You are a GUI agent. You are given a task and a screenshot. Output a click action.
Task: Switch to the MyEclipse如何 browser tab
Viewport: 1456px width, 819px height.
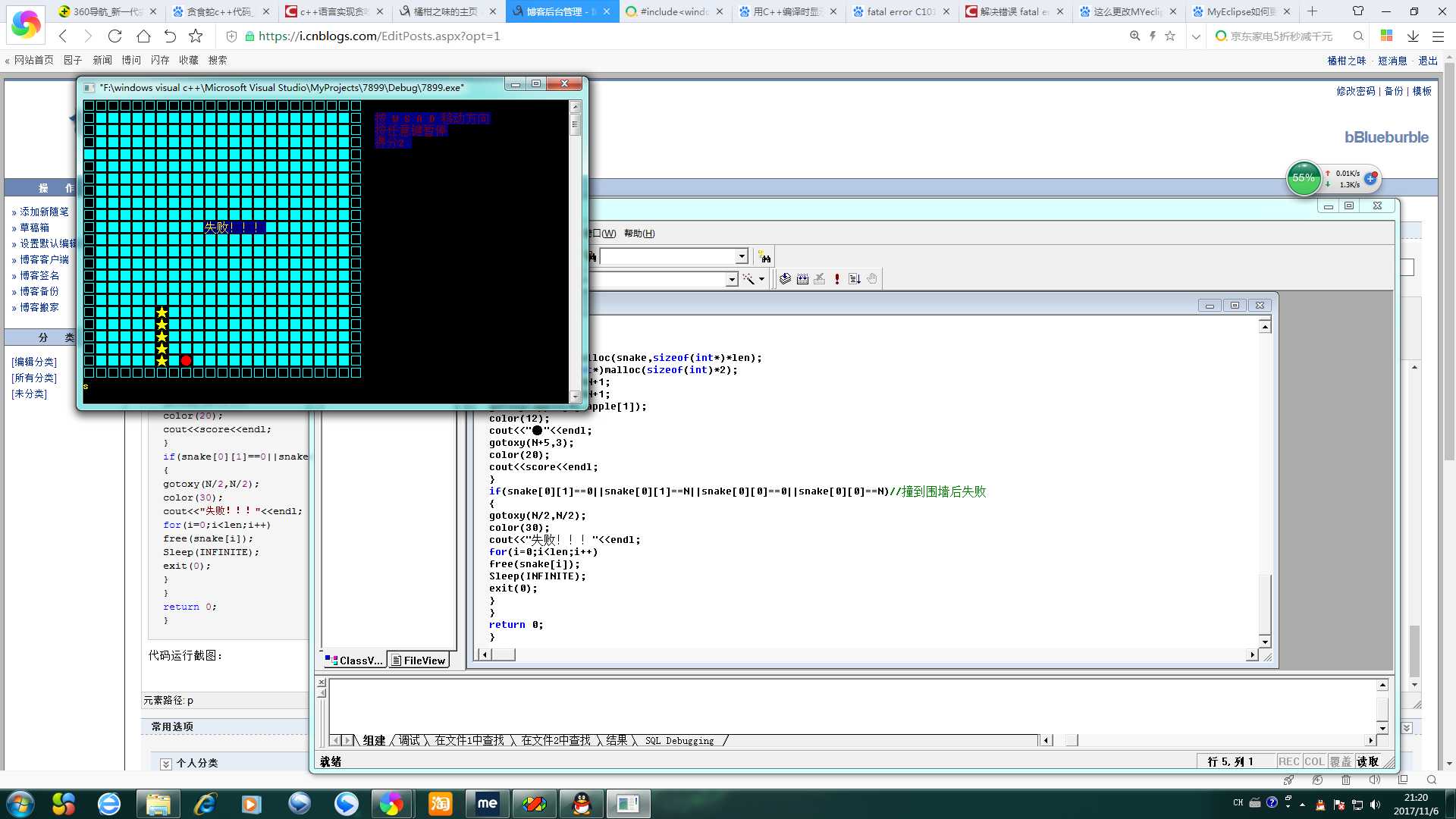tap(1241, 11)
